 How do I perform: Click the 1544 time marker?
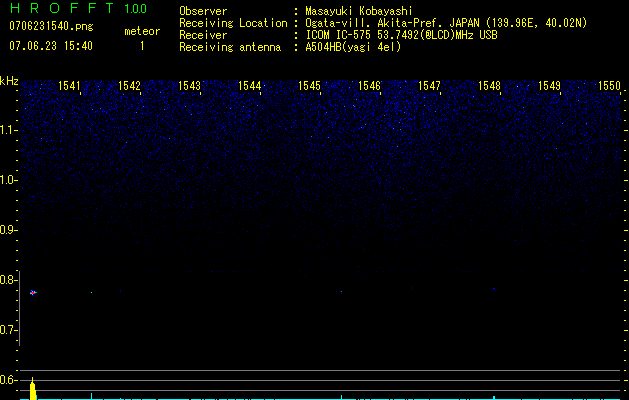tap(249, 86)
